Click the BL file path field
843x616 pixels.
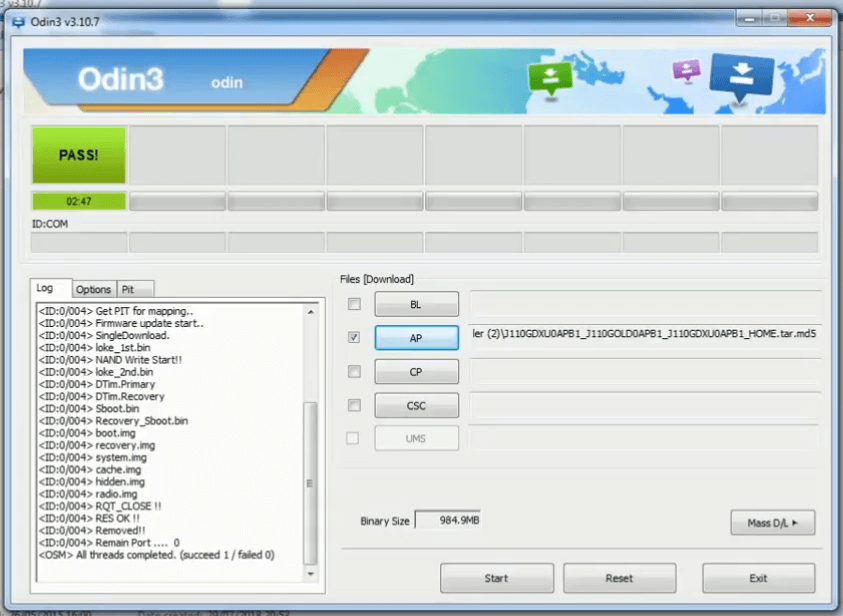point(645,304)
